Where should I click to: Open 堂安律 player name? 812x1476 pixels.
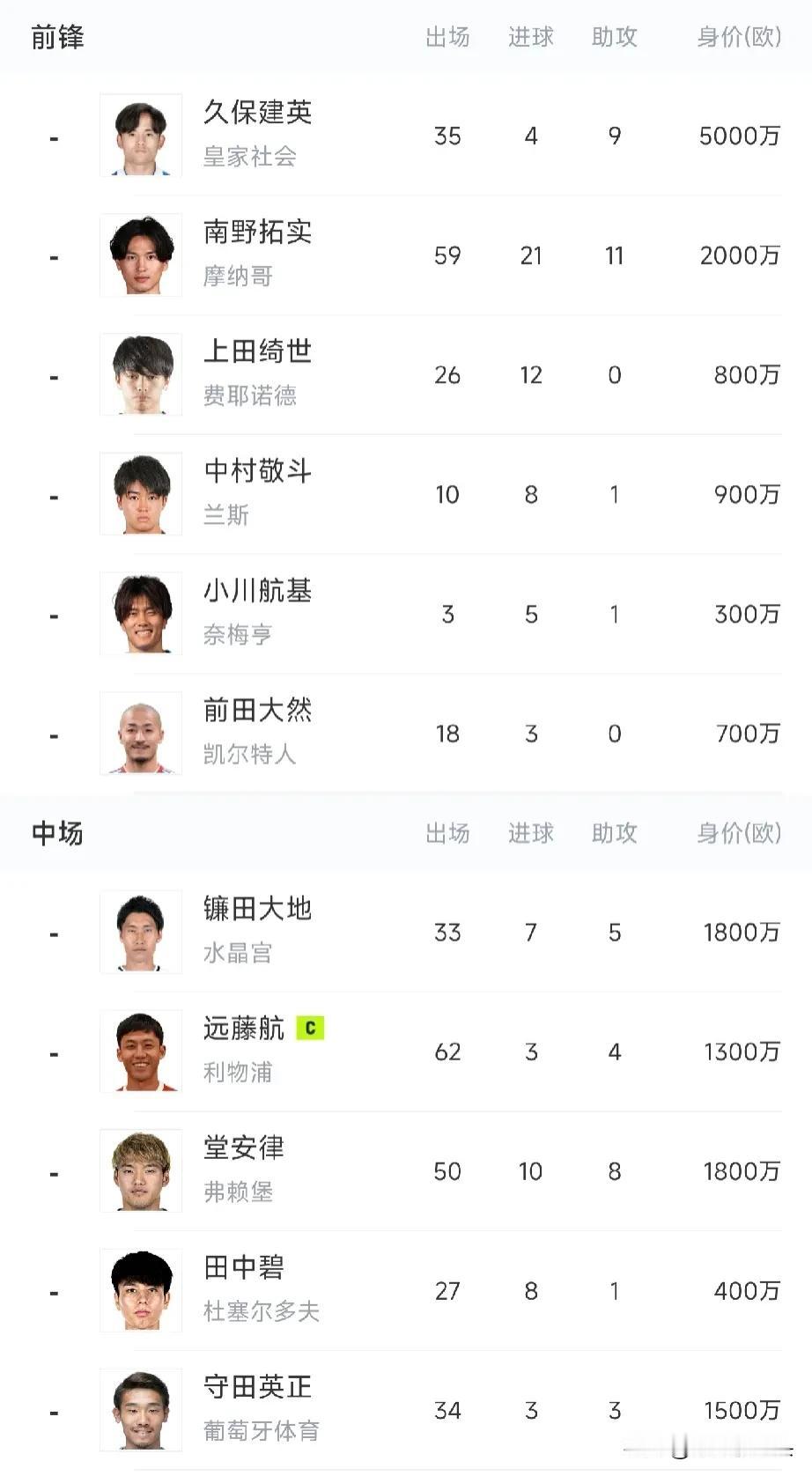click(244, 1148)
